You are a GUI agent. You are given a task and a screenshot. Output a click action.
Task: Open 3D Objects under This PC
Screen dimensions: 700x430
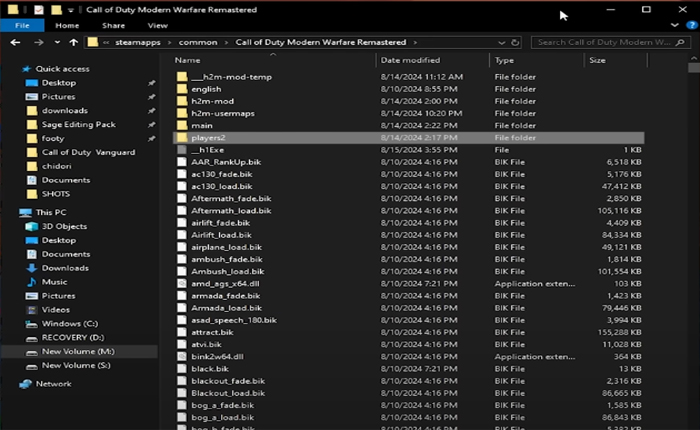[64, 226]
